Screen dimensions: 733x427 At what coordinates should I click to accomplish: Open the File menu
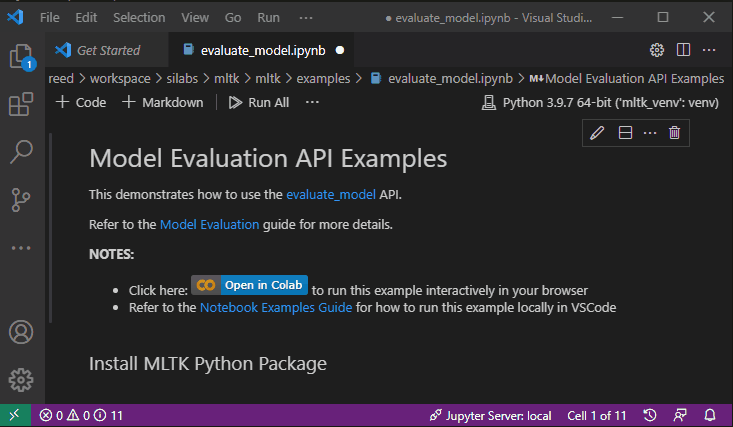50,17
